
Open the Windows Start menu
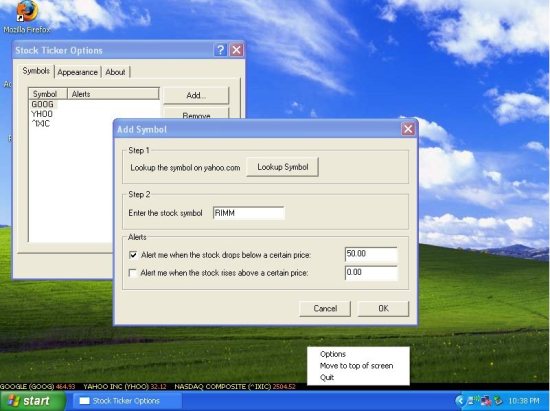[x=33, y=401]
